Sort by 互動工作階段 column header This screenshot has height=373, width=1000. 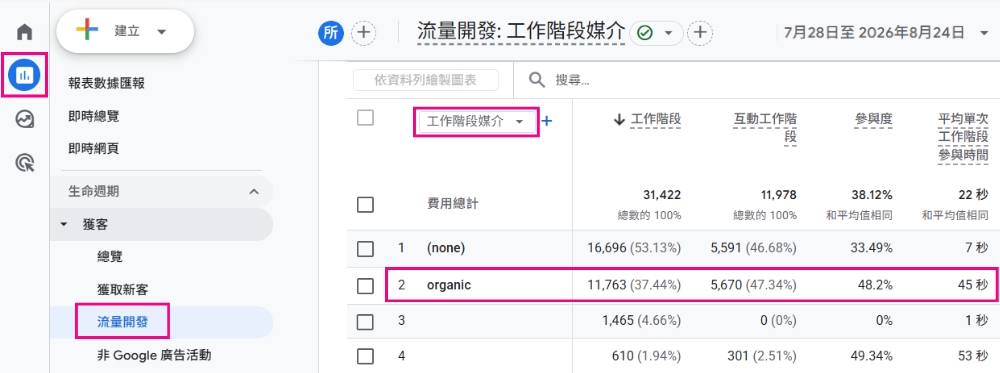[765, 128]
